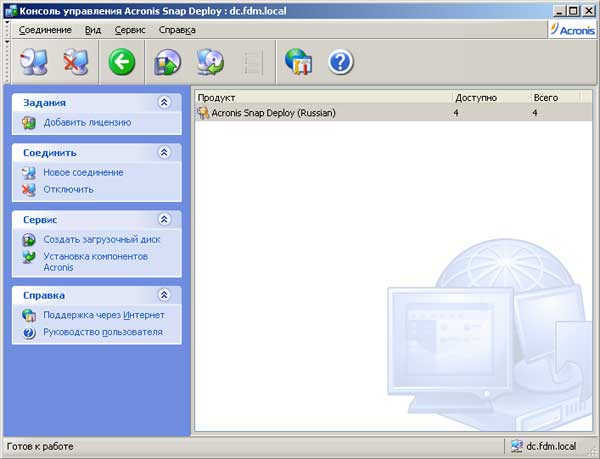Click the Задания panel title
The width and height of the screenshot is (600, 459).
tap(44, 103)
